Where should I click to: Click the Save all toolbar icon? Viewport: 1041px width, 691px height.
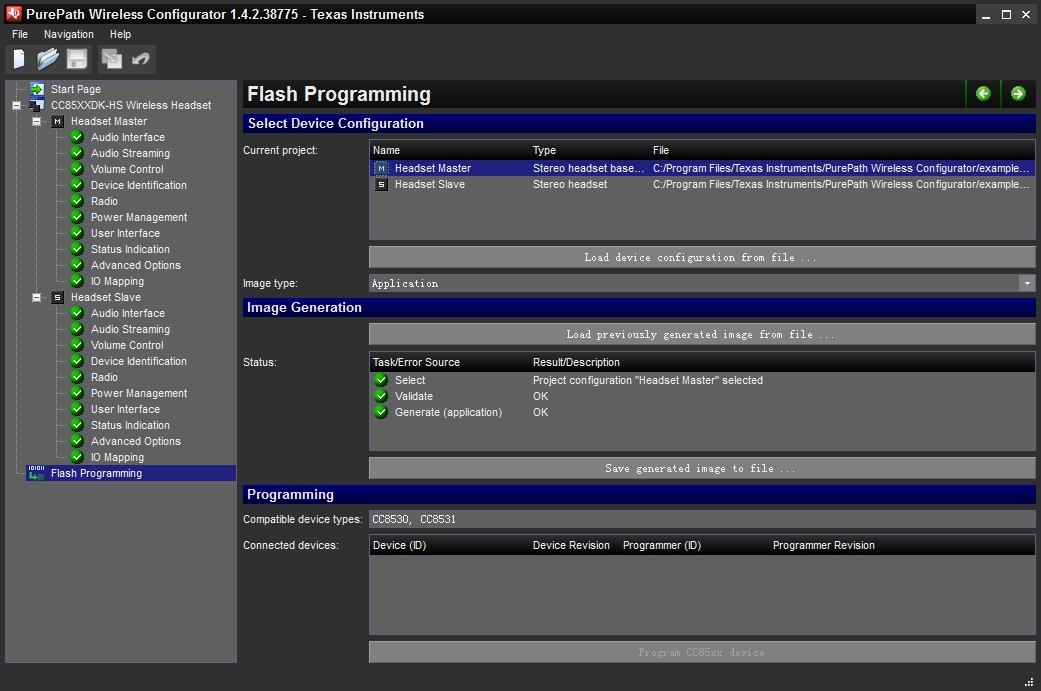click(x=112, y=60)
